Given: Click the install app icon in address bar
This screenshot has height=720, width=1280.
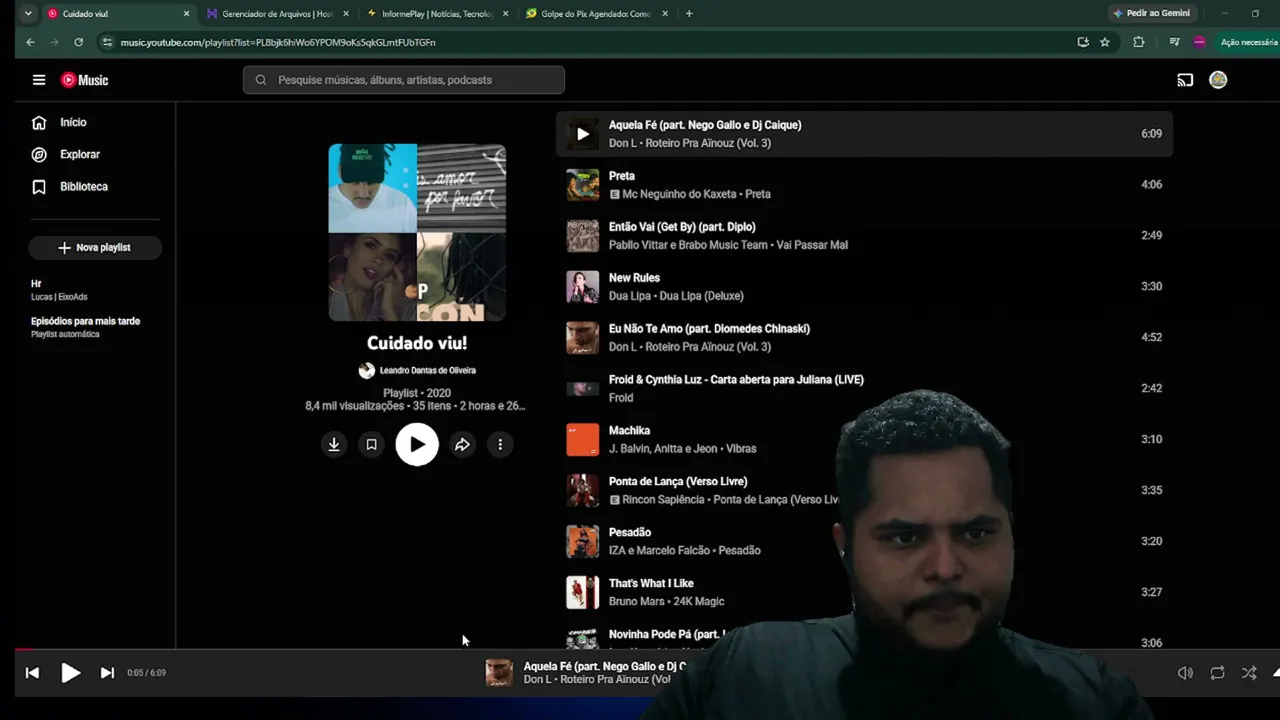Looking at the screenshot, I should pos(1083,42).
